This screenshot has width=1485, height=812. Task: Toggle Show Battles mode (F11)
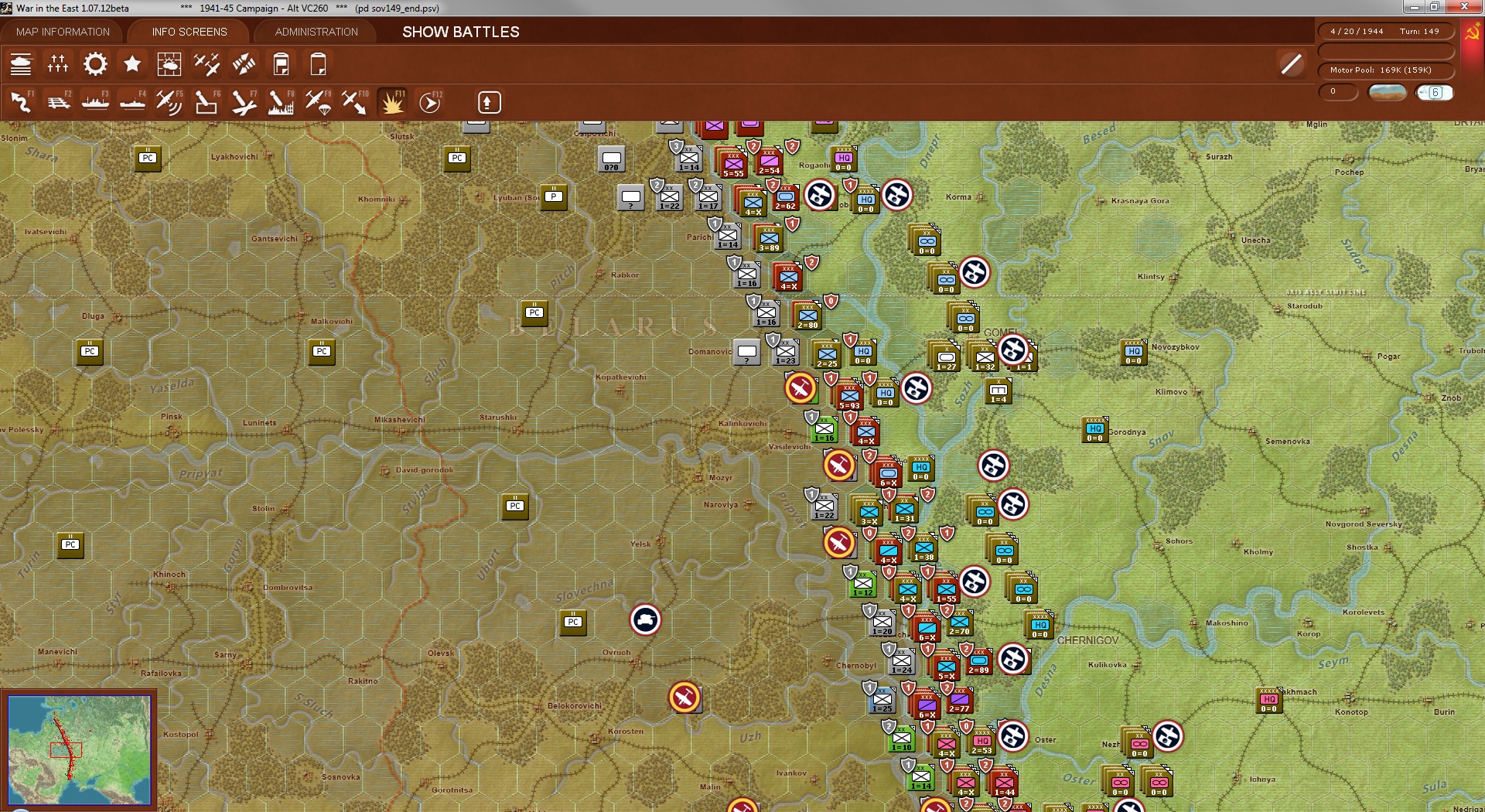(x=392, y=101)
